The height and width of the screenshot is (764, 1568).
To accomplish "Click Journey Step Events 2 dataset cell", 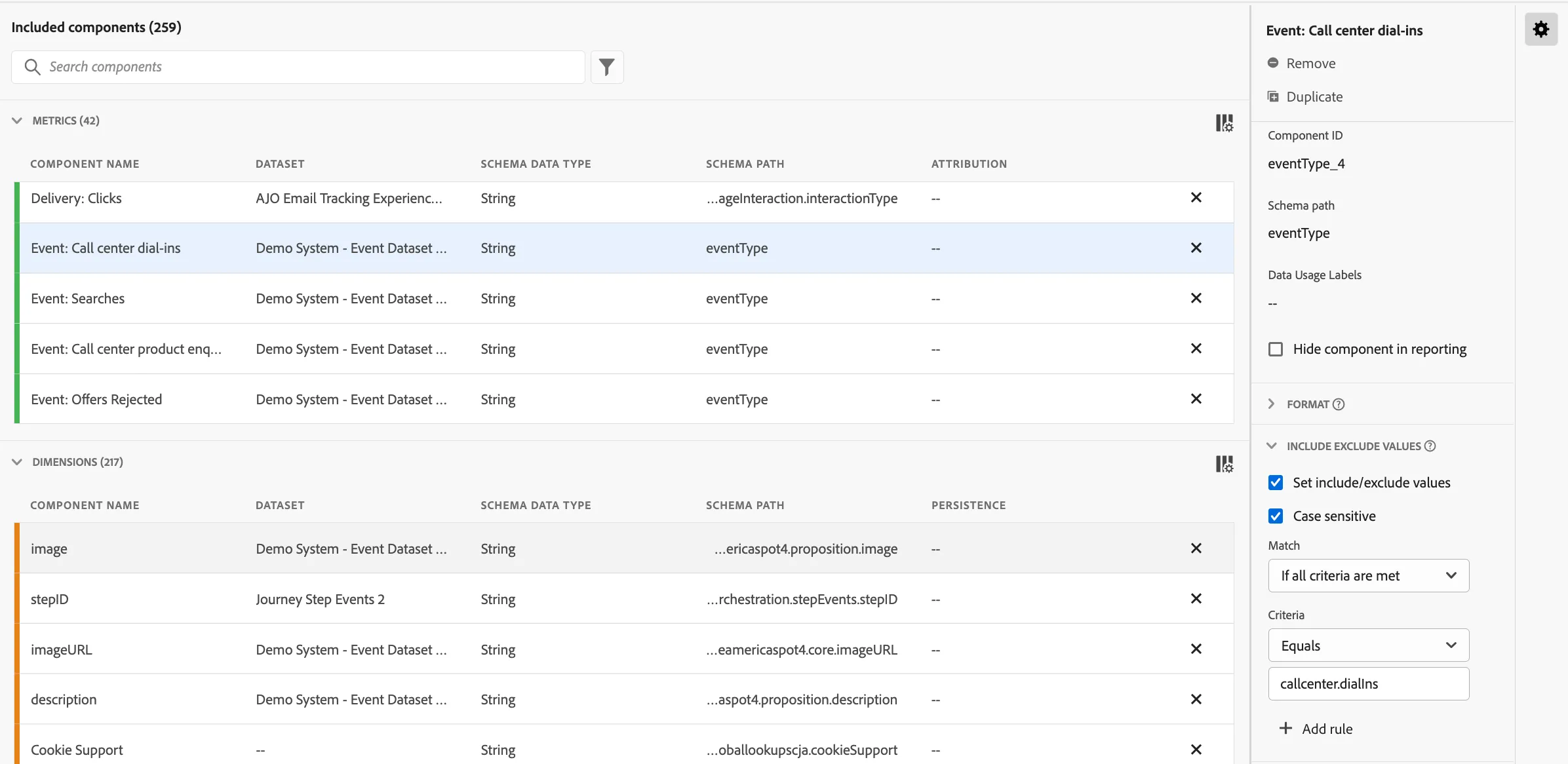I will [320, 600].
